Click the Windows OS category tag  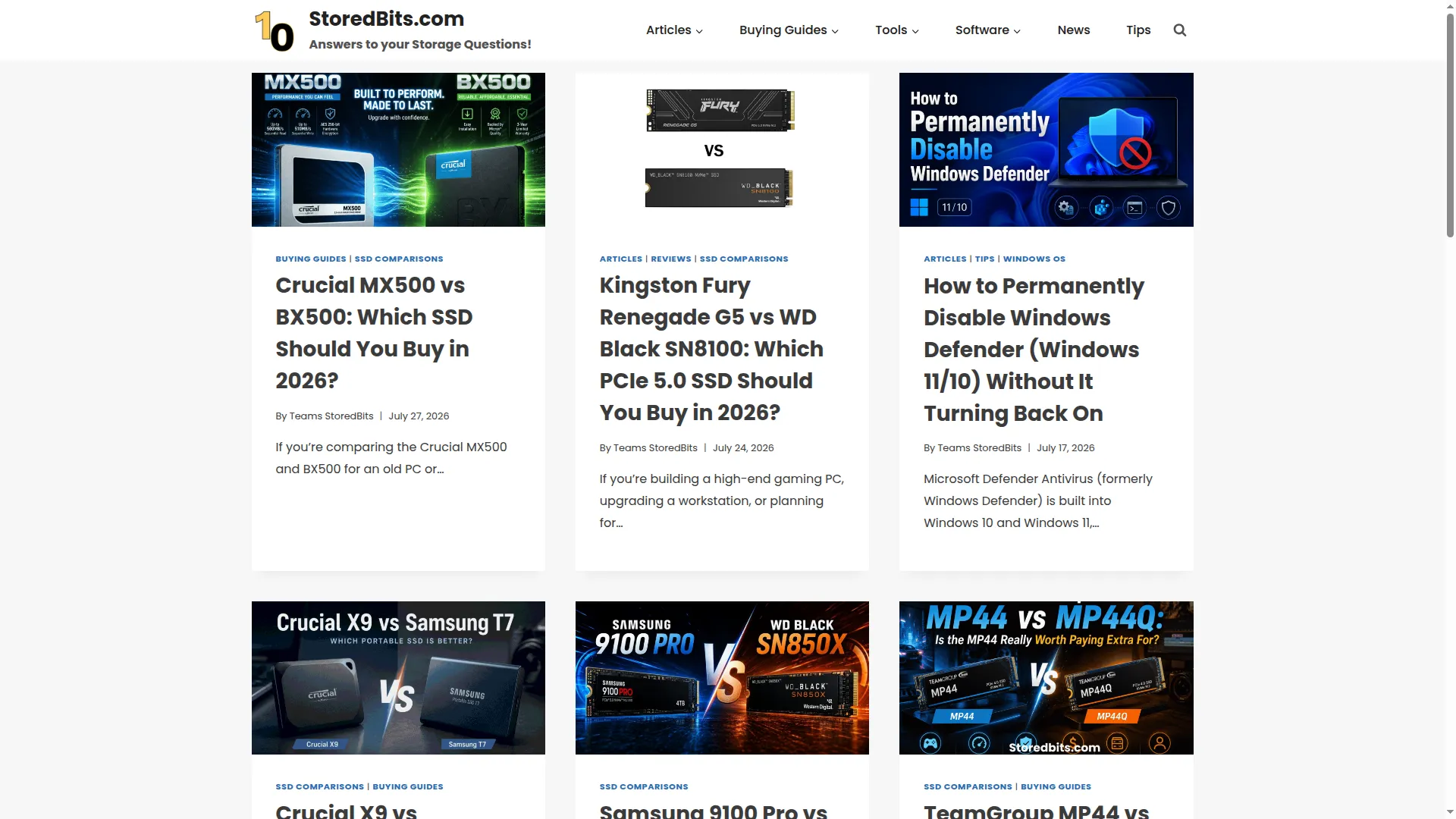[x=1034, y=259]
